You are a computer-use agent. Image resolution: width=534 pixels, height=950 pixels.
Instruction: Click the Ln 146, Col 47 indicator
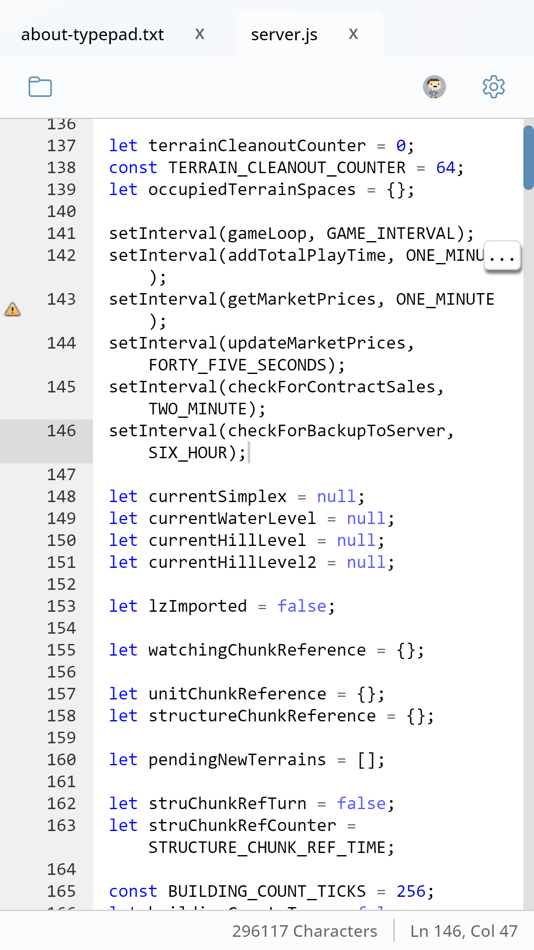click(464, 931)
